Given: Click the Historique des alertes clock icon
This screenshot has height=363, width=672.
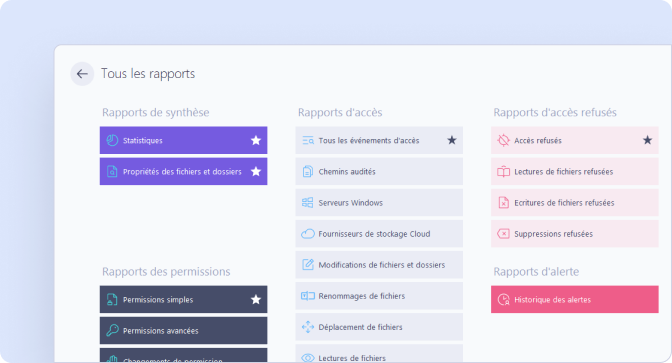Looking at the screenshot, I should point(504,299).
